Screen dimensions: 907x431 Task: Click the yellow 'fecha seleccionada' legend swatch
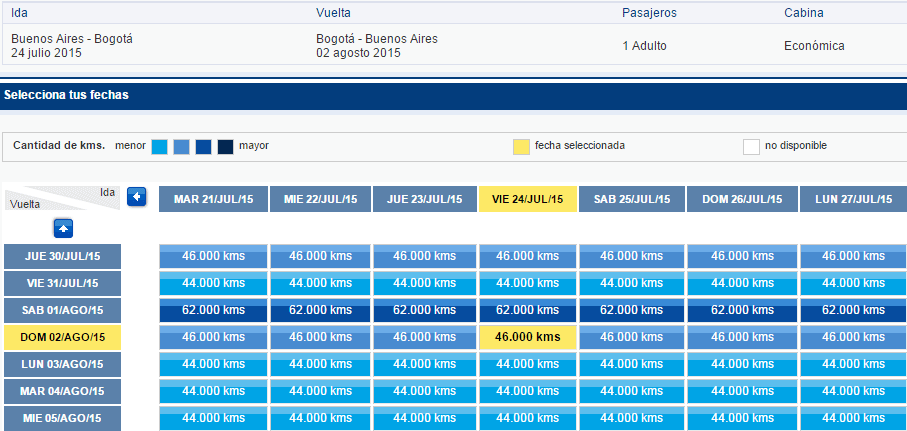coord(522,147)
